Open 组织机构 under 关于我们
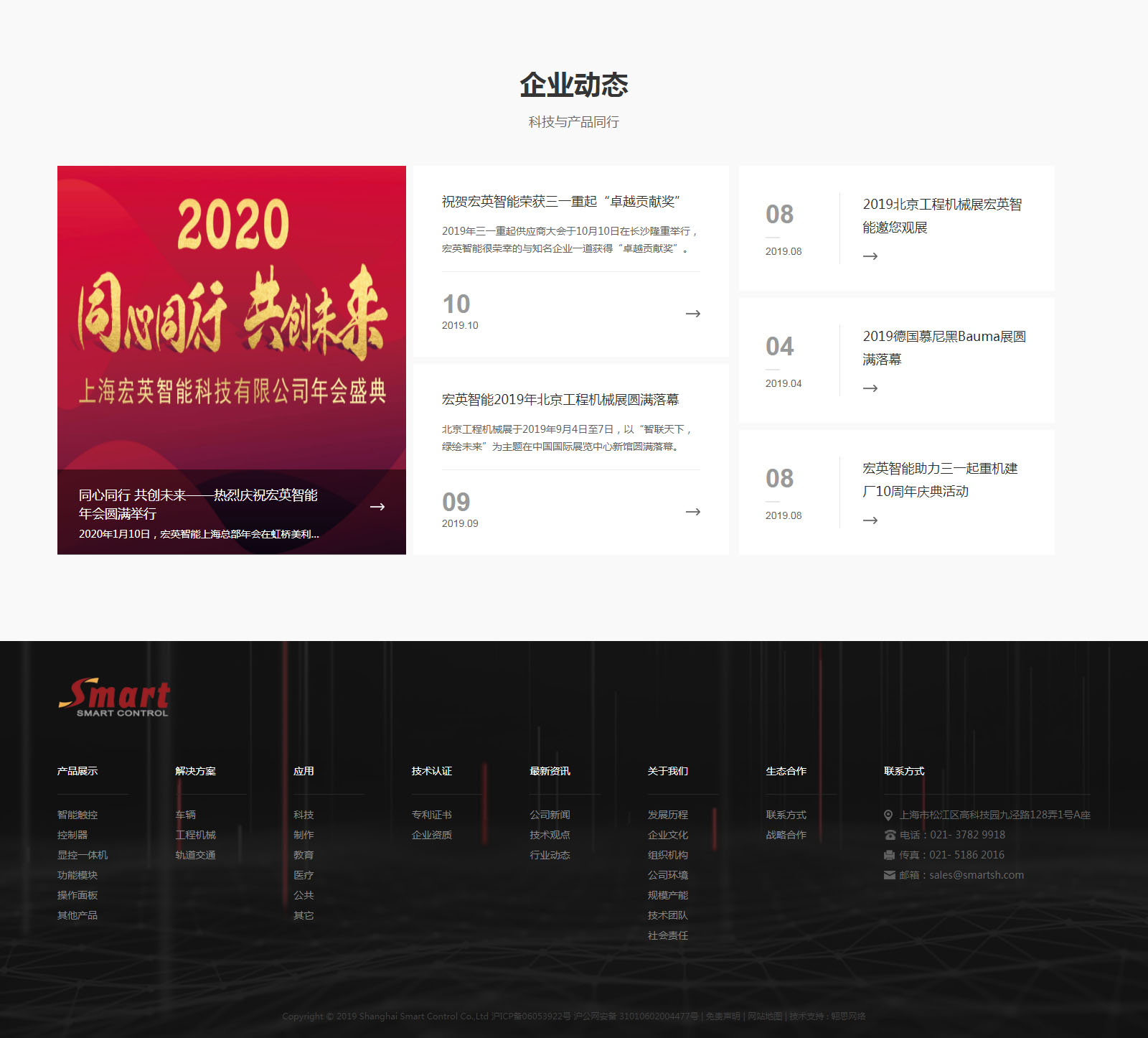Screen dimensions: 1148x1038 coord(668,855)
